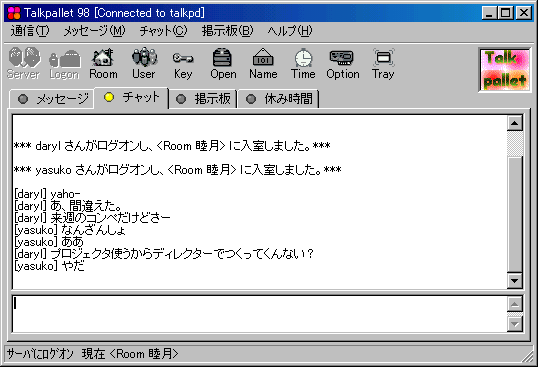Click the daryl logon notice line

point(172,146)
